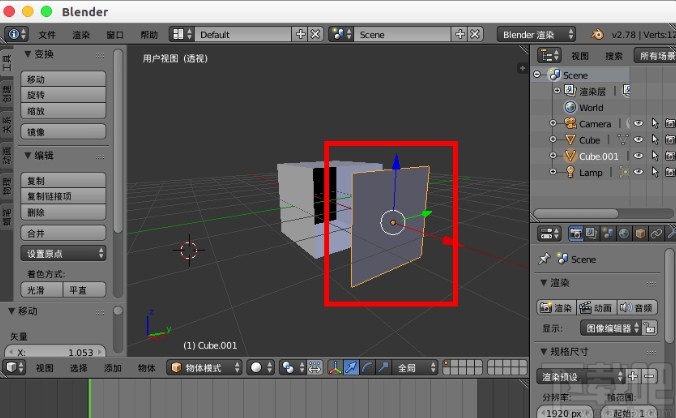The height and width of the screenshot is (418, 676).
Task: Add a new screen layout with plus
Action: click(300, 34)
